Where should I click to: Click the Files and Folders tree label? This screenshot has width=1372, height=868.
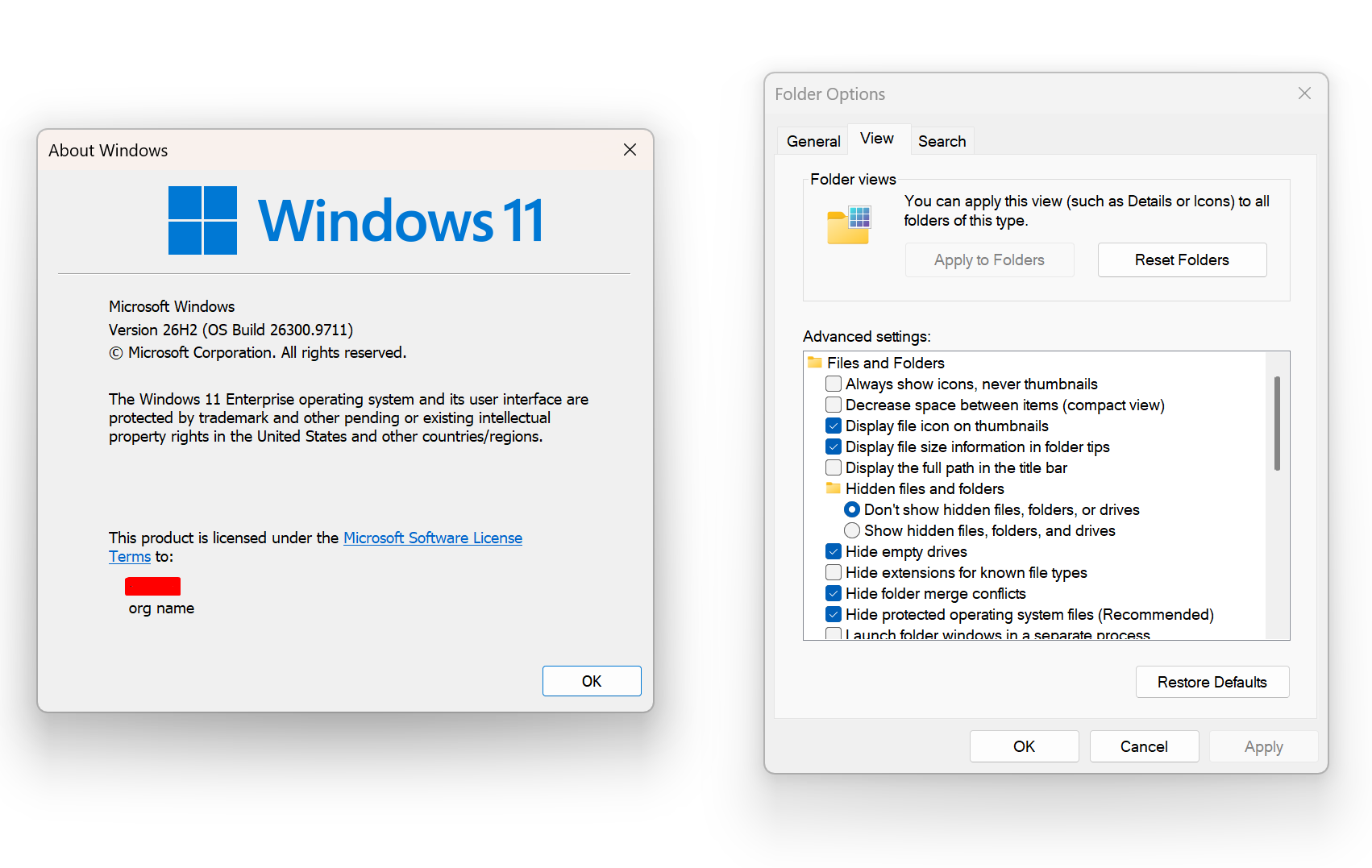[x=885, y=363]
